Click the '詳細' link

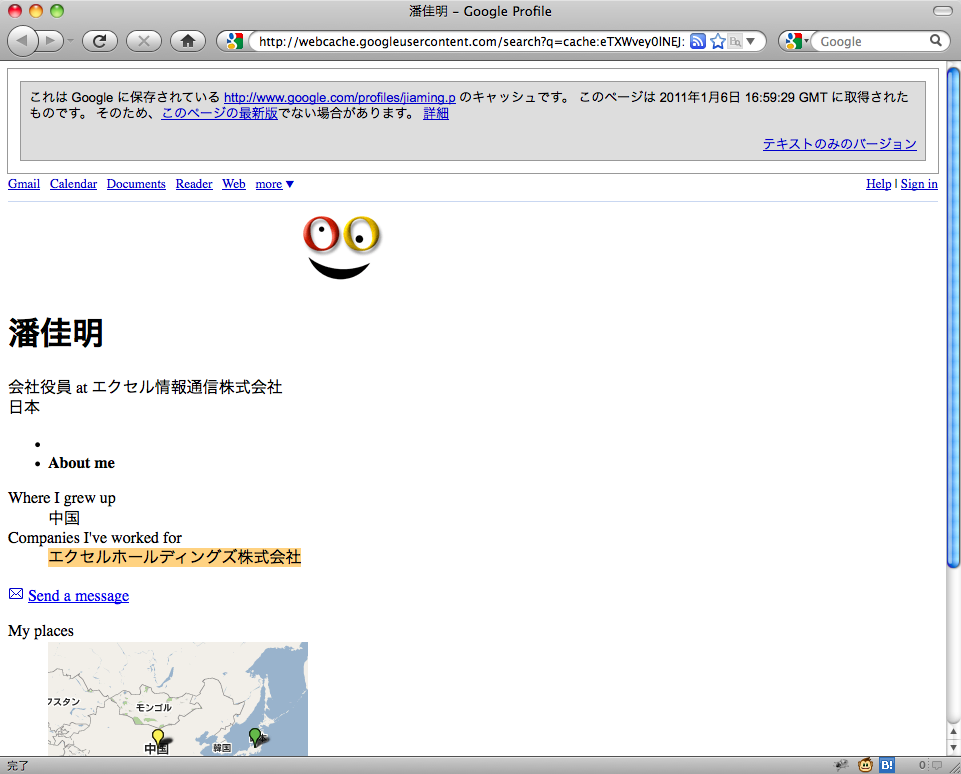click(x=436, y=113)
